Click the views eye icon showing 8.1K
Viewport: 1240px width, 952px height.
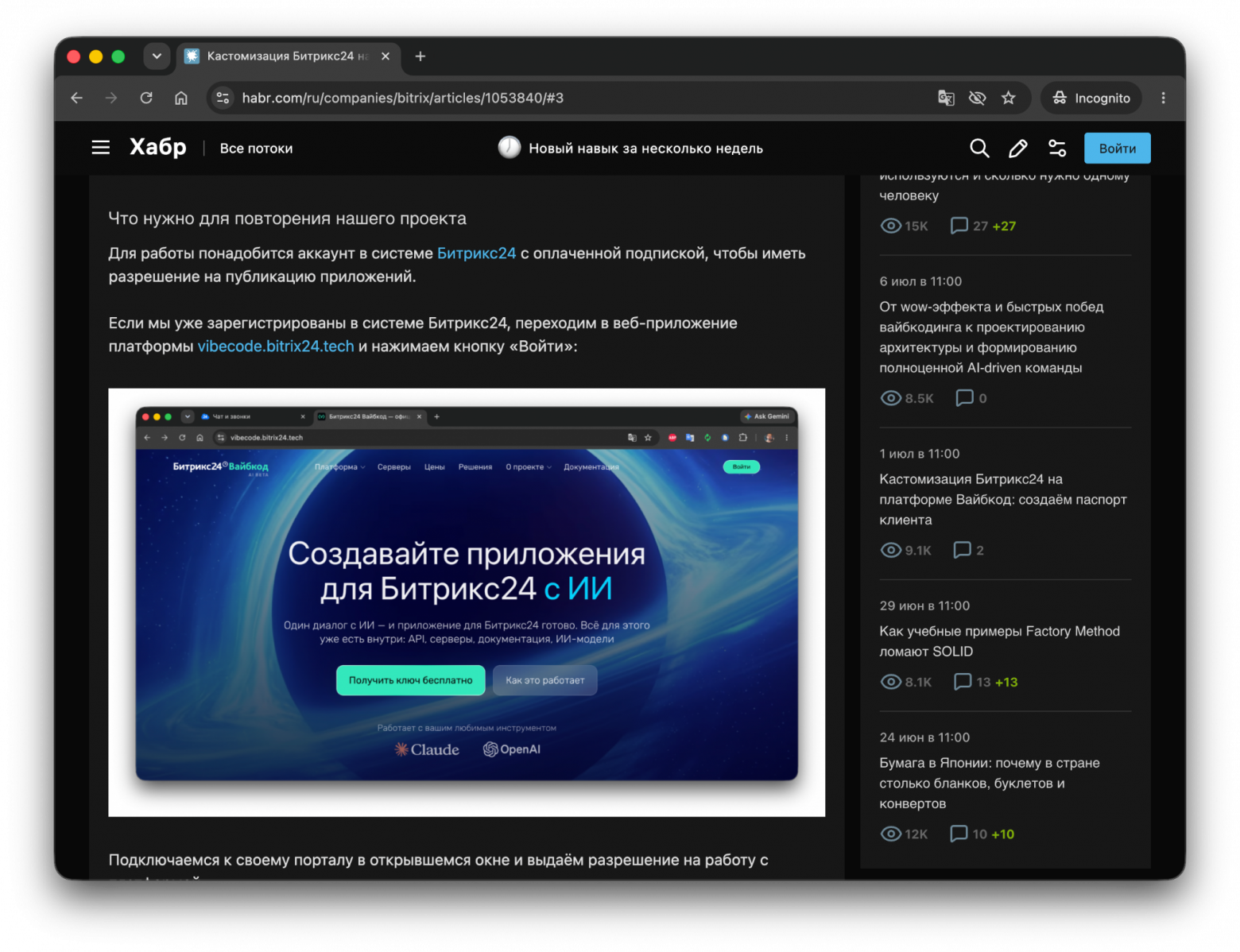[x=891, y=682]
